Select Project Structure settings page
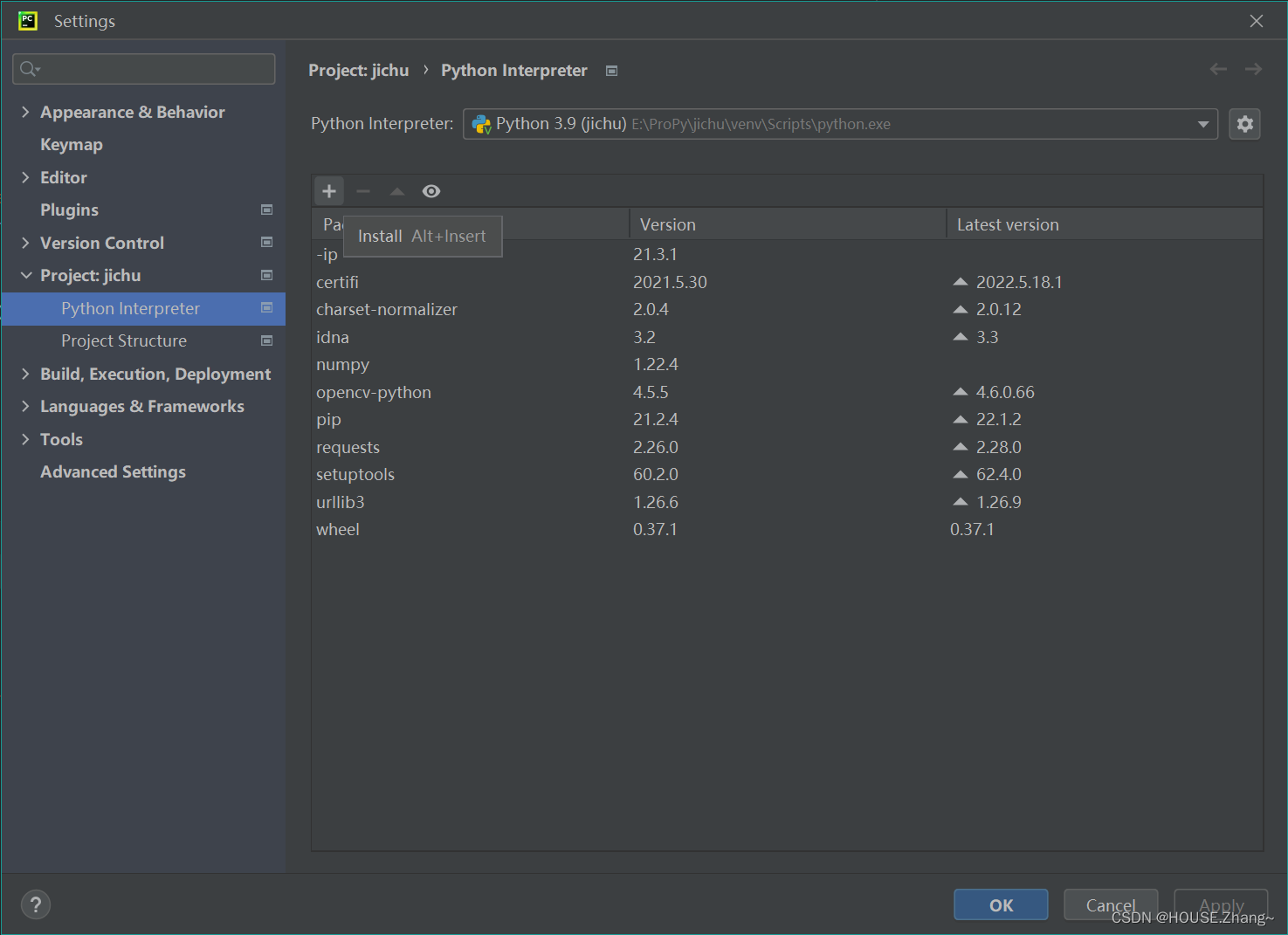 click(x=124, y=340)
